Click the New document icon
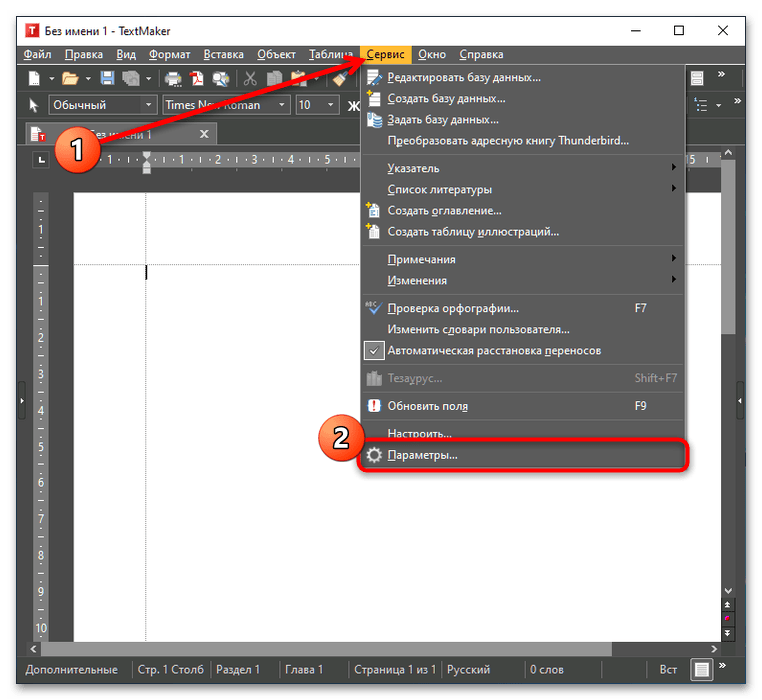Image resolution: width=762 pixels, height=700 pixels. pyautogui.click(x=34, y=78)
